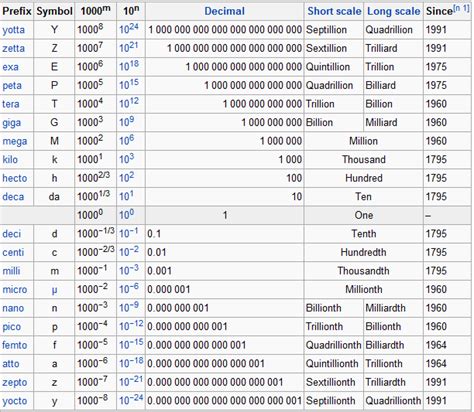Open the nano prefix link
The height and width of the screenshot is (412, 474).
pyautogui.click(x=13, y=308)
